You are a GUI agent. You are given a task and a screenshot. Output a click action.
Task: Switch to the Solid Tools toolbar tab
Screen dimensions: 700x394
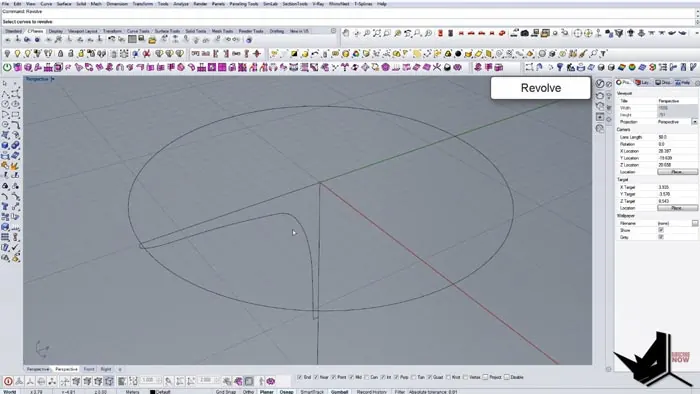pyautogui.click(x=196, y=31)
